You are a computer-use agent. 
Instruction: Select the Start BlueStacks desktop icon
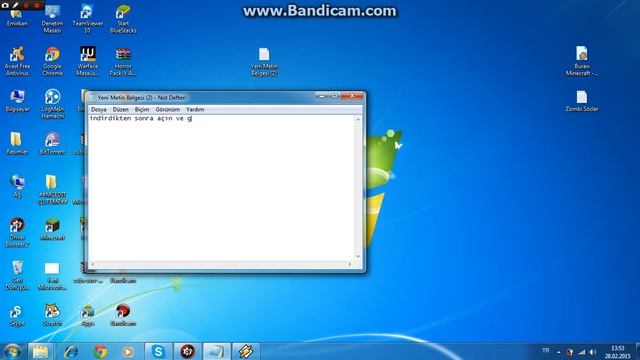tap(123, 18)
